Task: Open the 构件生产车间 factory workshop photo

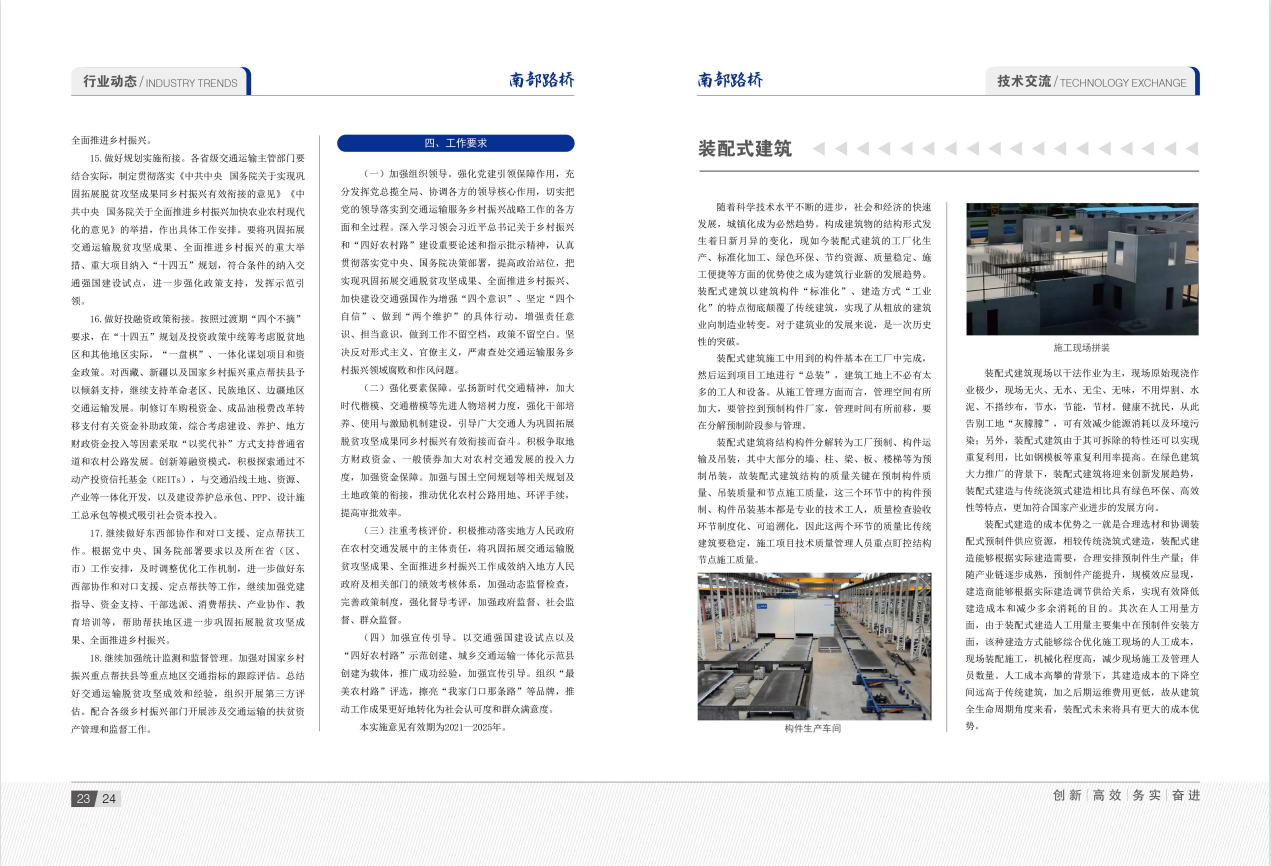Action: (815, 646)
